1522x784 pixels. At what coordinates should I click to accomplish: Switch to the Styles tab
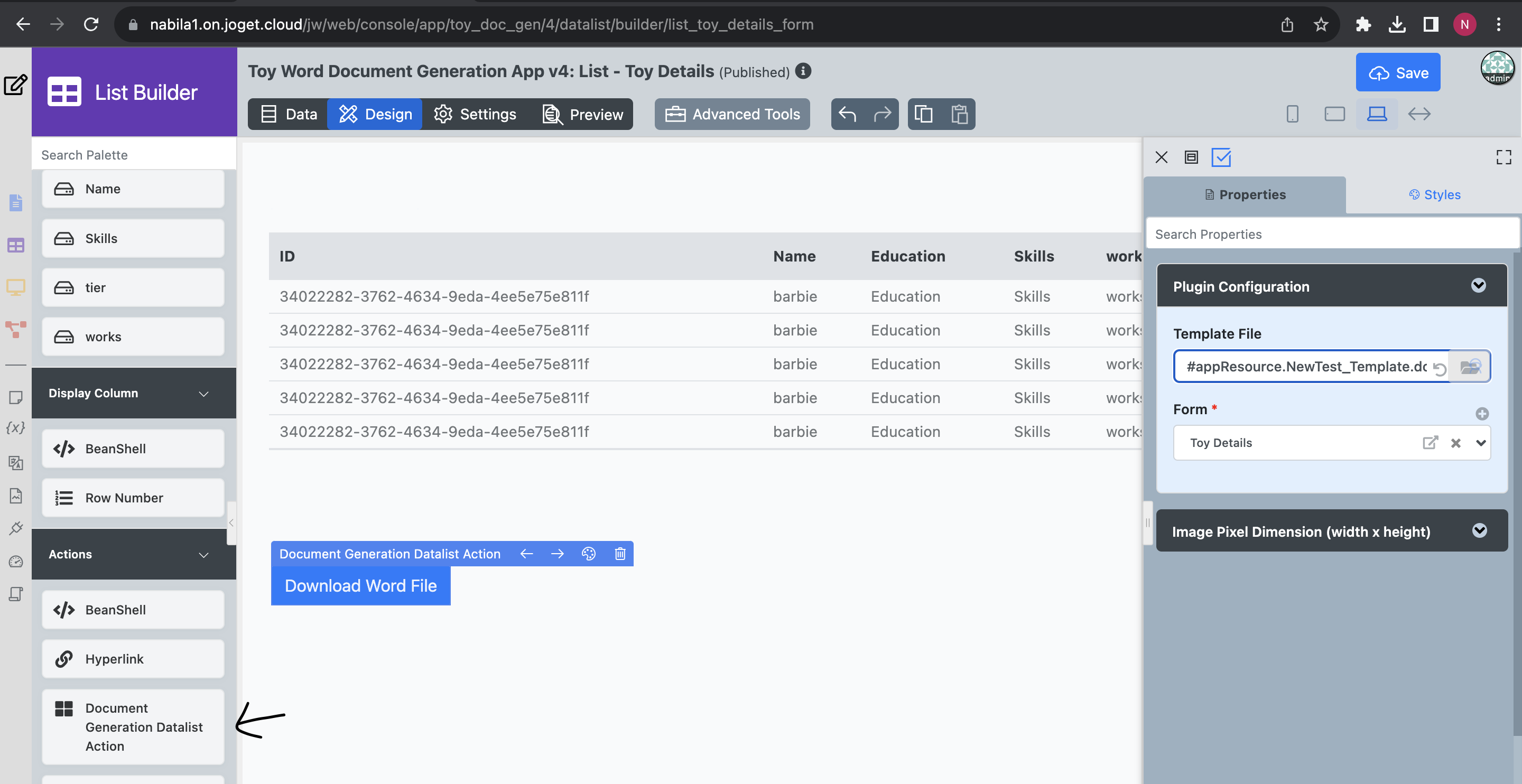coord(1434,195)
